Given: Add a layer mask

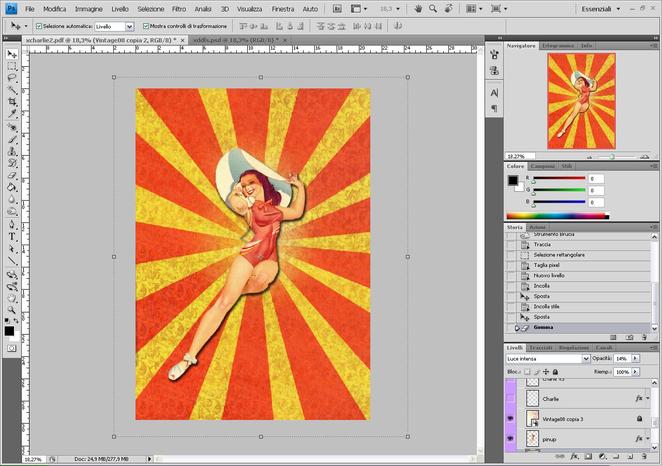Looking at the screenshot, I should pyautogui.click(x=588, y=456).
